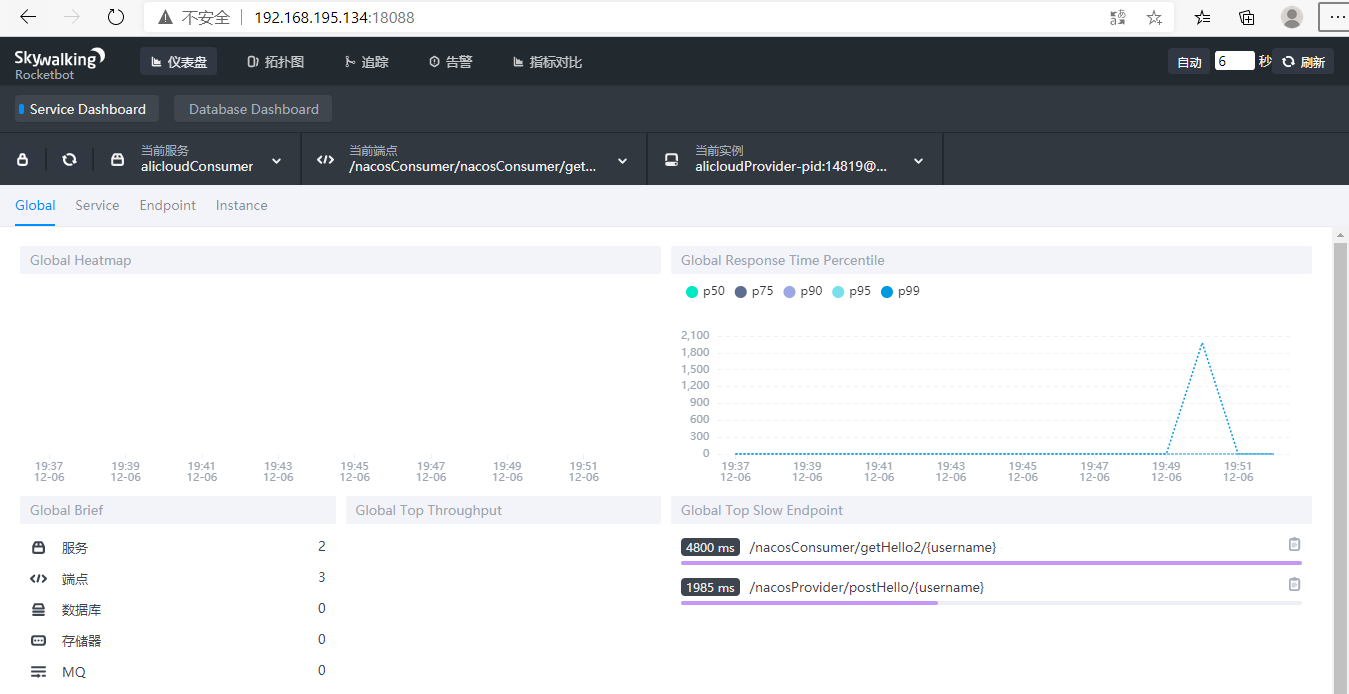Click the refresh interval seconds input field
Image resolution: width=1349 pixels, height=694 pixels.
pos(1234,60)
